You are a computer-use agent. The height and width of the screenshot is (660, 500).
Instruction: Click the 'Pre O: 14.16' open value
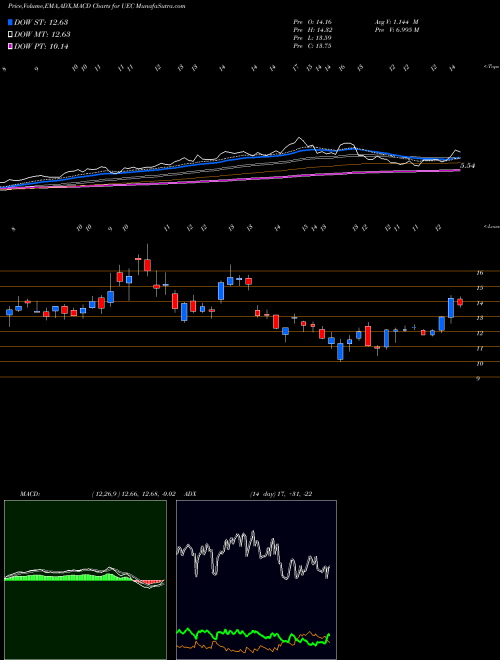pos(314,21)
